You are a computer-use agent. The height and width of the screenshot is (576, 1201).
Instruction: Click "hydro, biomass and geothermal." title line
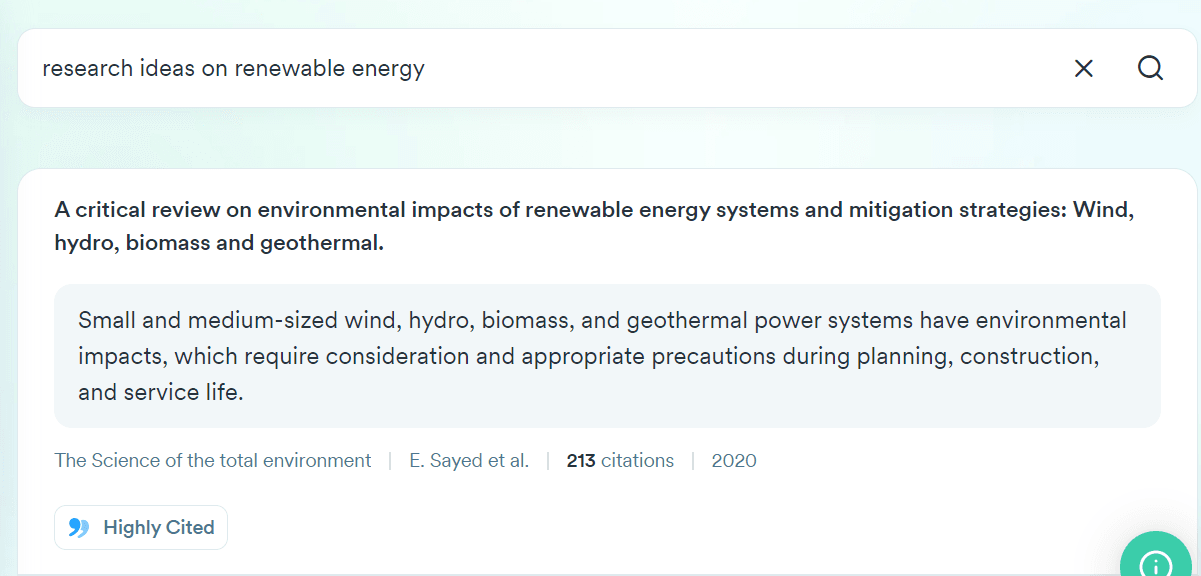point(219,243)
